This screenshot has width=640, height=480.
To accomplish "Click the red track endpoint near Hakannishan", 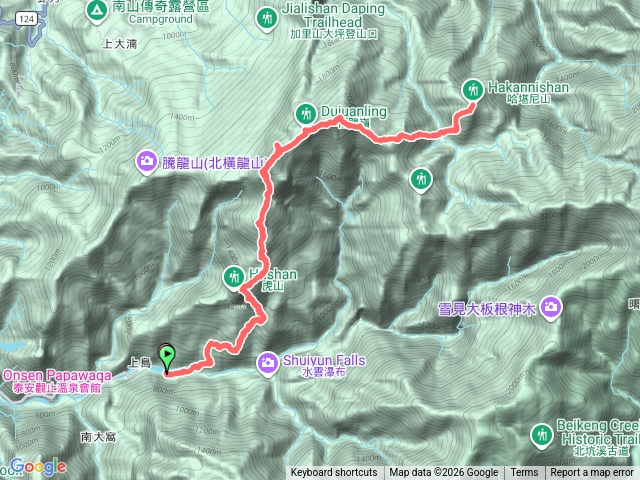I will click(473, 104).
